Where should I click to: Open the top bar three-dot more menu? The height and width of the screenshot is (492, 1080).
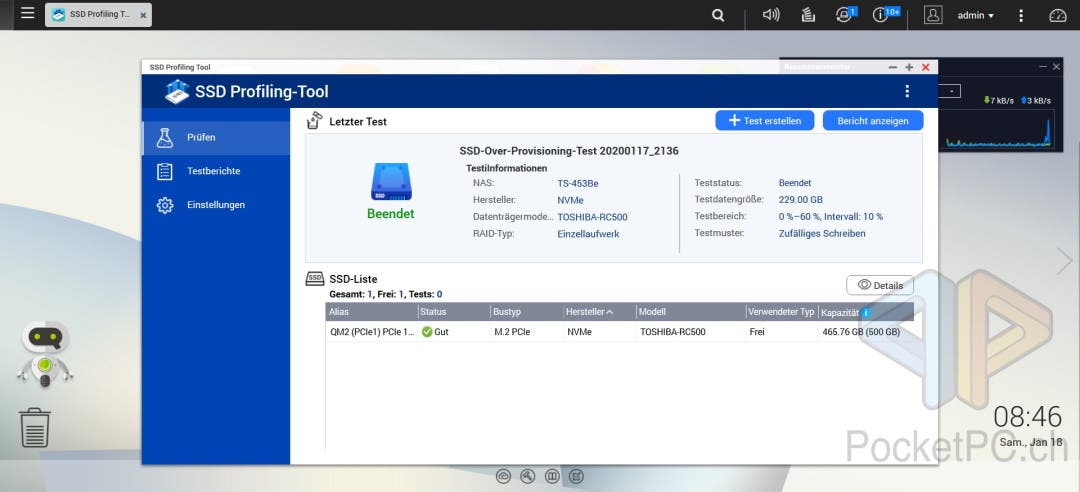[x=1021, y=15]
